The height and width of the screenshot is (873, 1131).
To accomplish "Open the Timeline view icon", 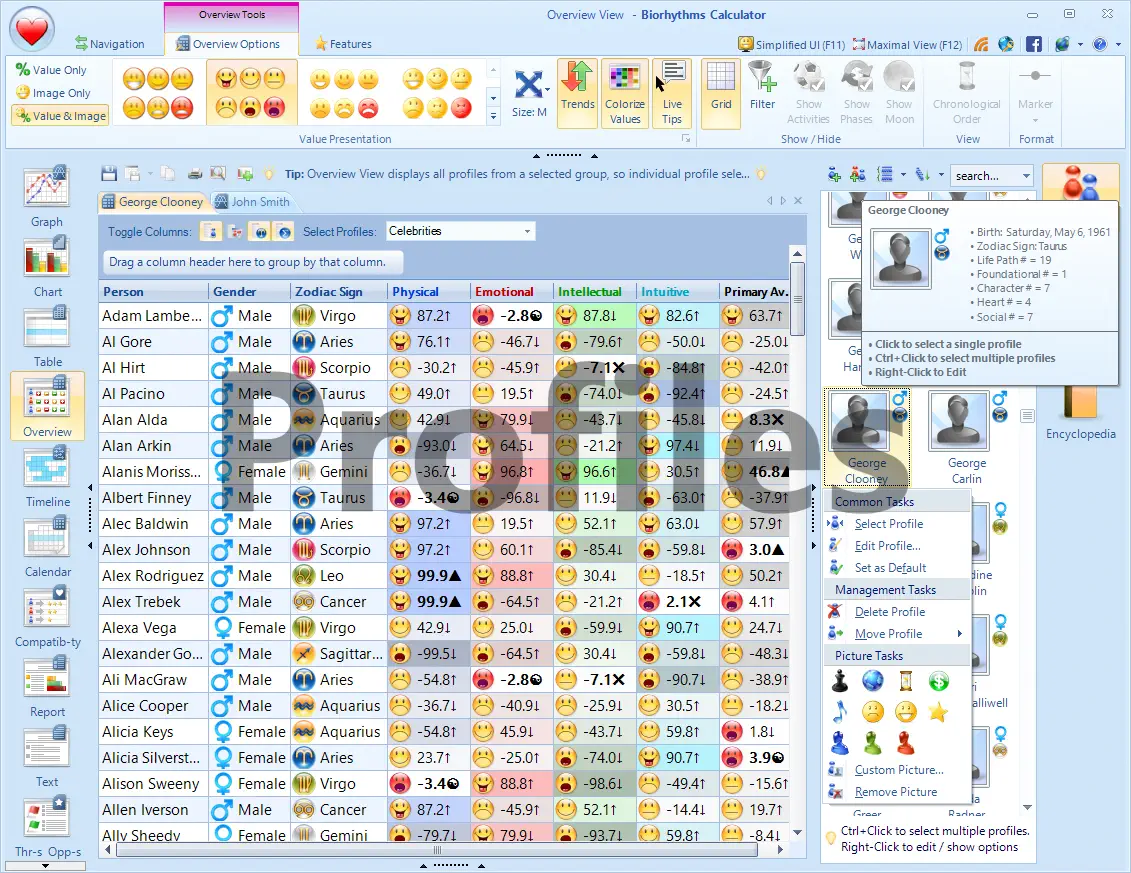I will tap(46, 470).
